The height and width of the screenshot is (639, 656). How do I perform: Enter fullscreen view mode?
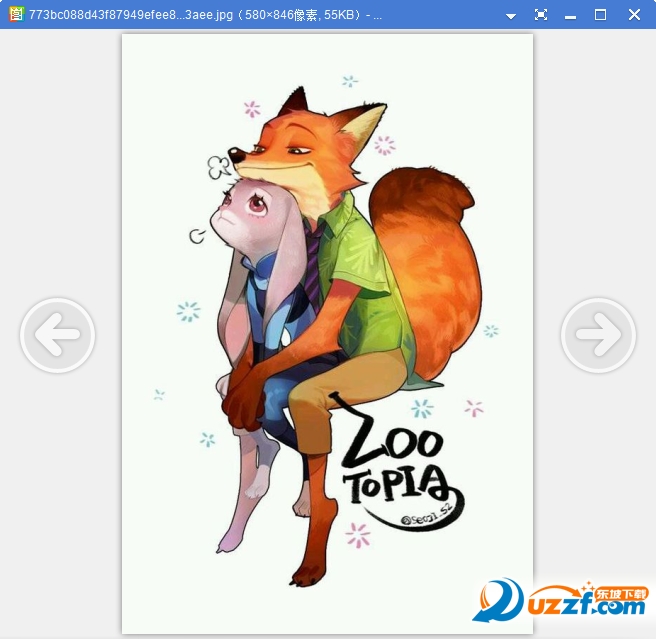pos(541,15)
